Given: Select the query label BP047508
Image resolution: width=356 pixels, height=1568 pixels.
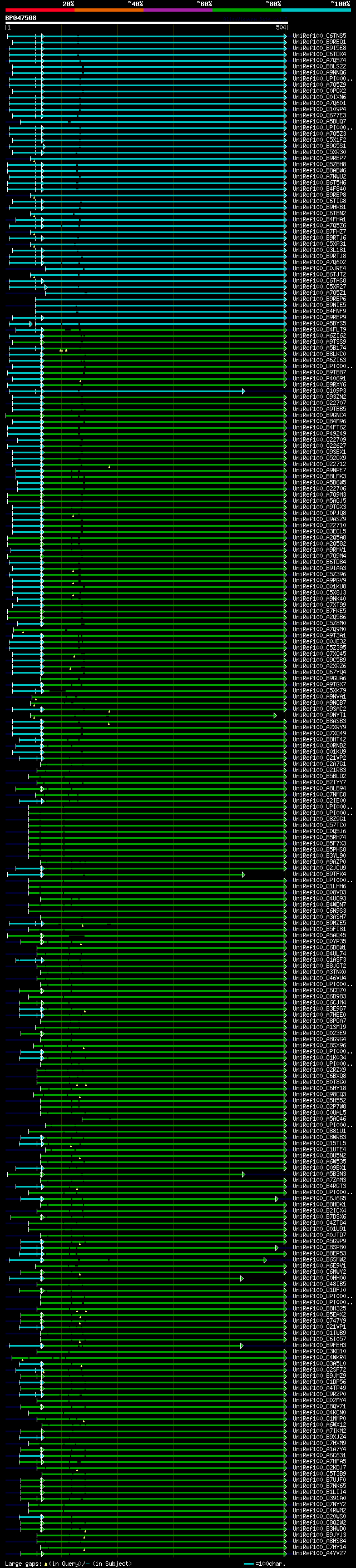Looking at the screenshot, I should point(21,18).
